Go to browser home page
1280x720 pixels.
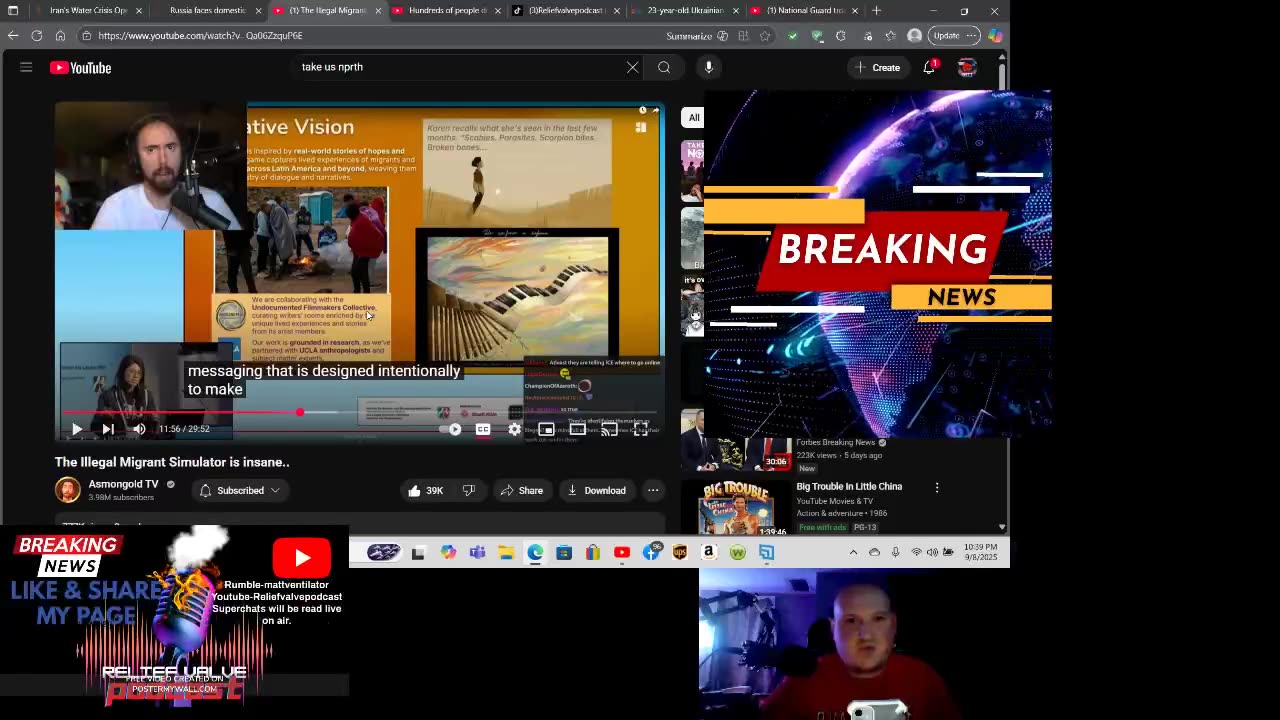click(x=60, y=36)
